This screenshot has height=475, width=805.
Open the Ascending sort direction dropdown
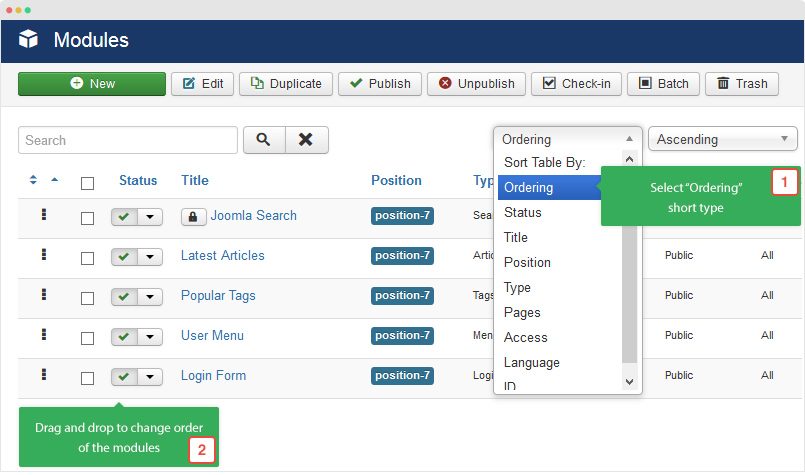(722, 140)
